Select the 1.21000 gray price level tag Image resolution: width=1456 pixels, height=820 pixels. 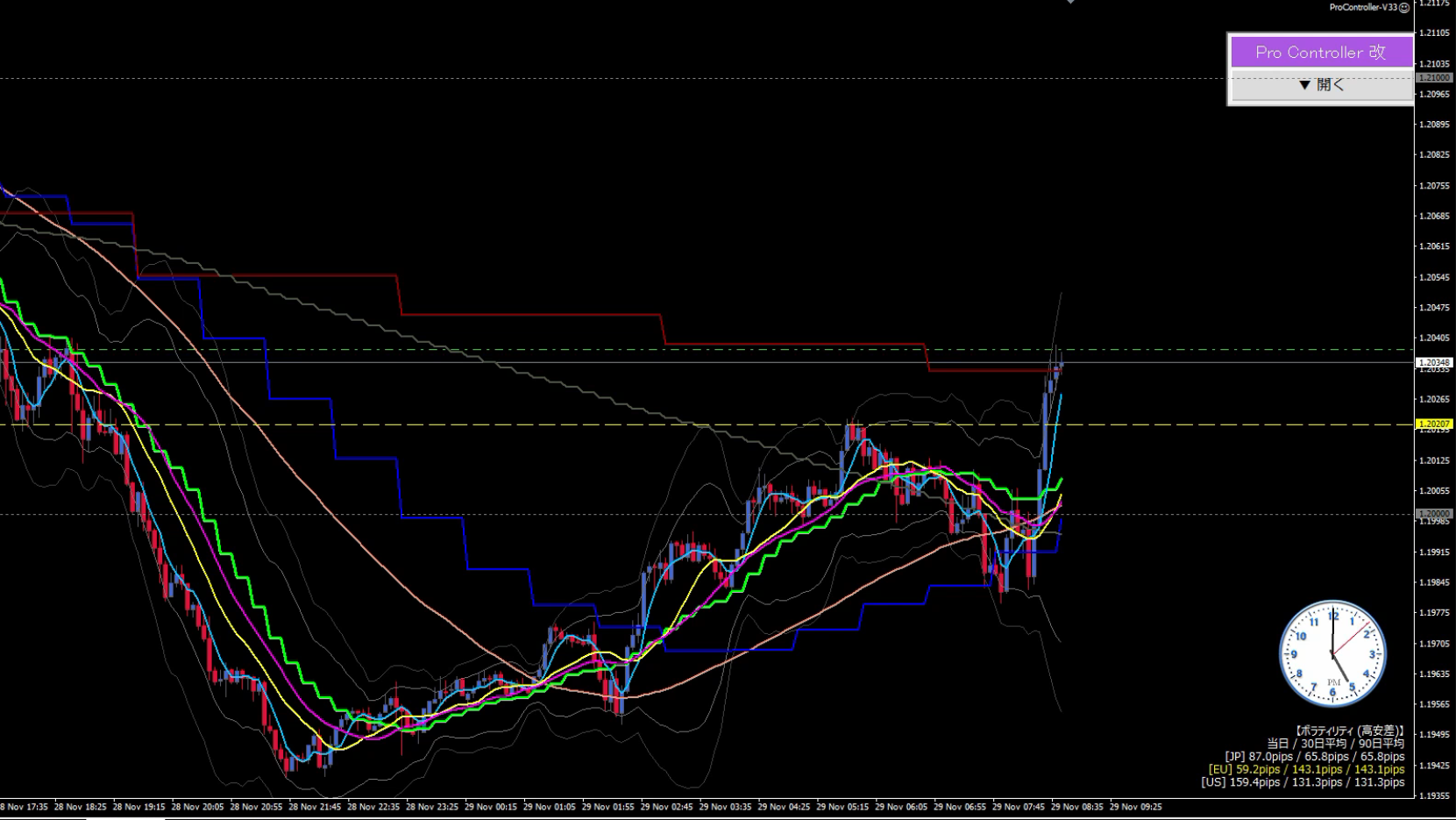(x=1434, y=78)
